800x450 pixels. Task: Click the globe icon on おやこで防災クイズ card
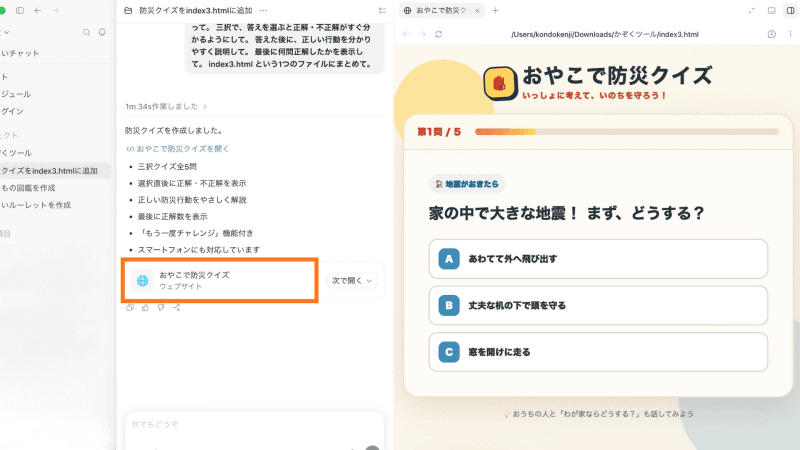142,280
